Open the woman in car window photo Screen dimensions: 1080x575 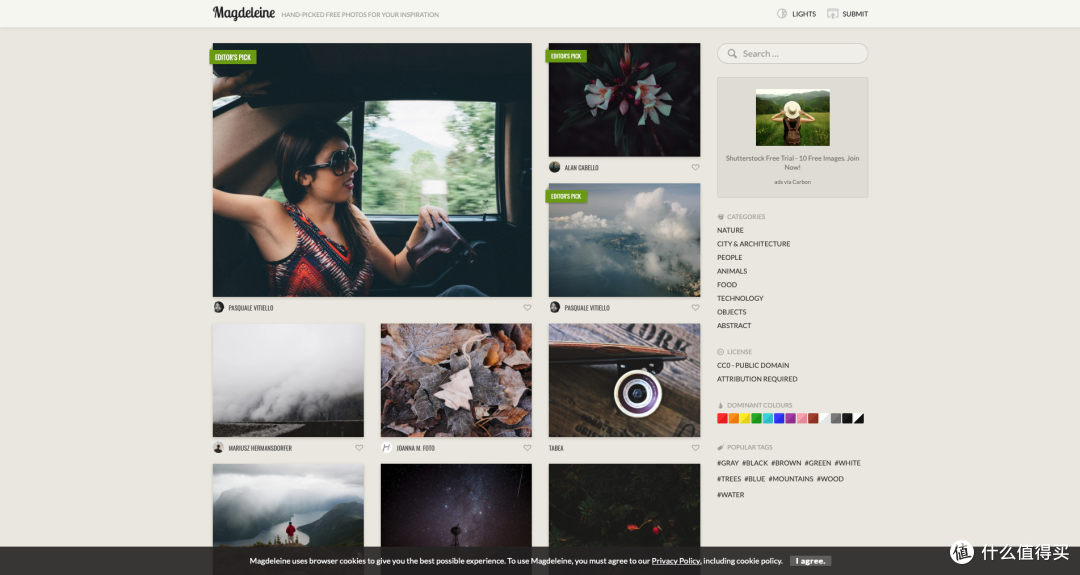tap(372, 170)
